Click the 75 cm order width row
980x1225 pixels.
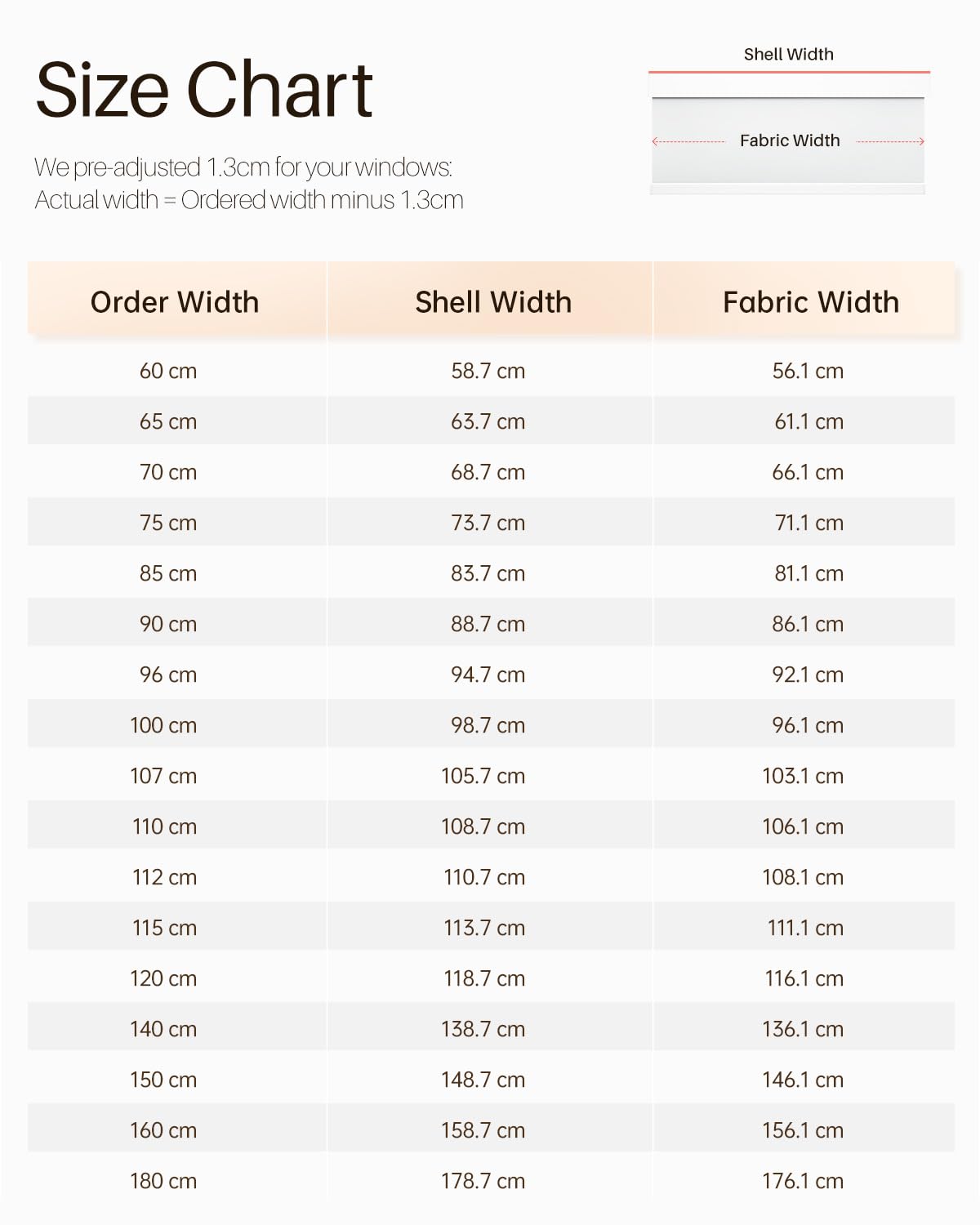(x=491, y=523)
